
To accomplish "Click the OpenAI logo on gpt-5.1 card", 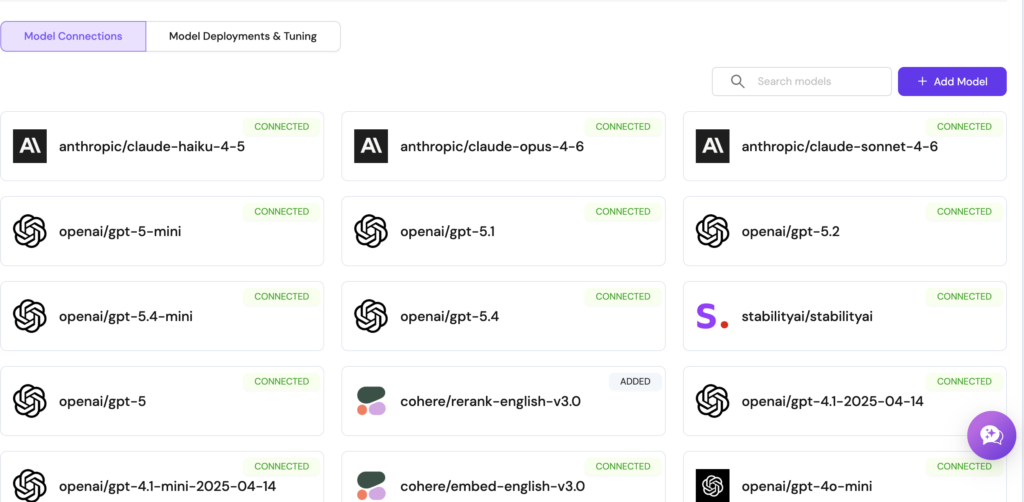I will coord(371,231).
